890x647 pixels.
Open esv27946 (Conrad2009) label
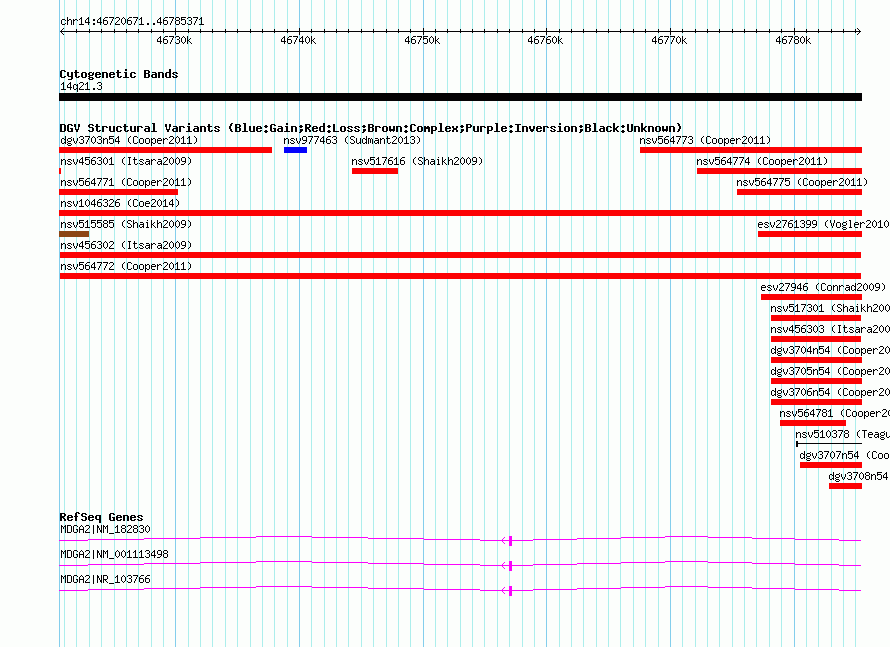823,287
